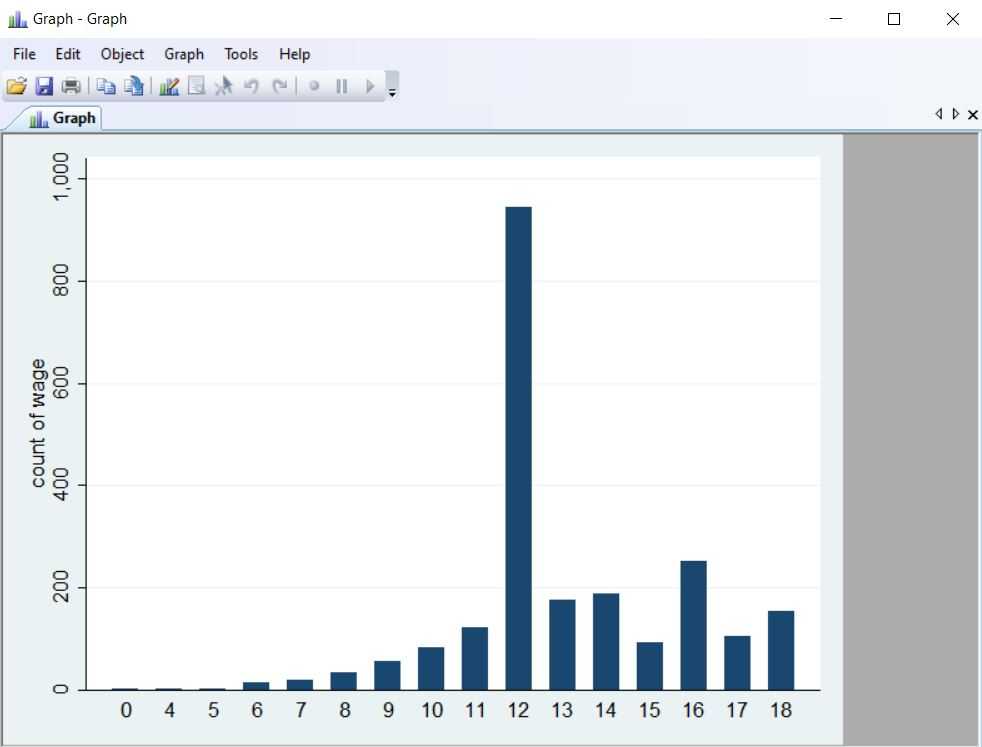Click the bar for category 16
This screenshot has height=747, width=982.
coord(693,626)
